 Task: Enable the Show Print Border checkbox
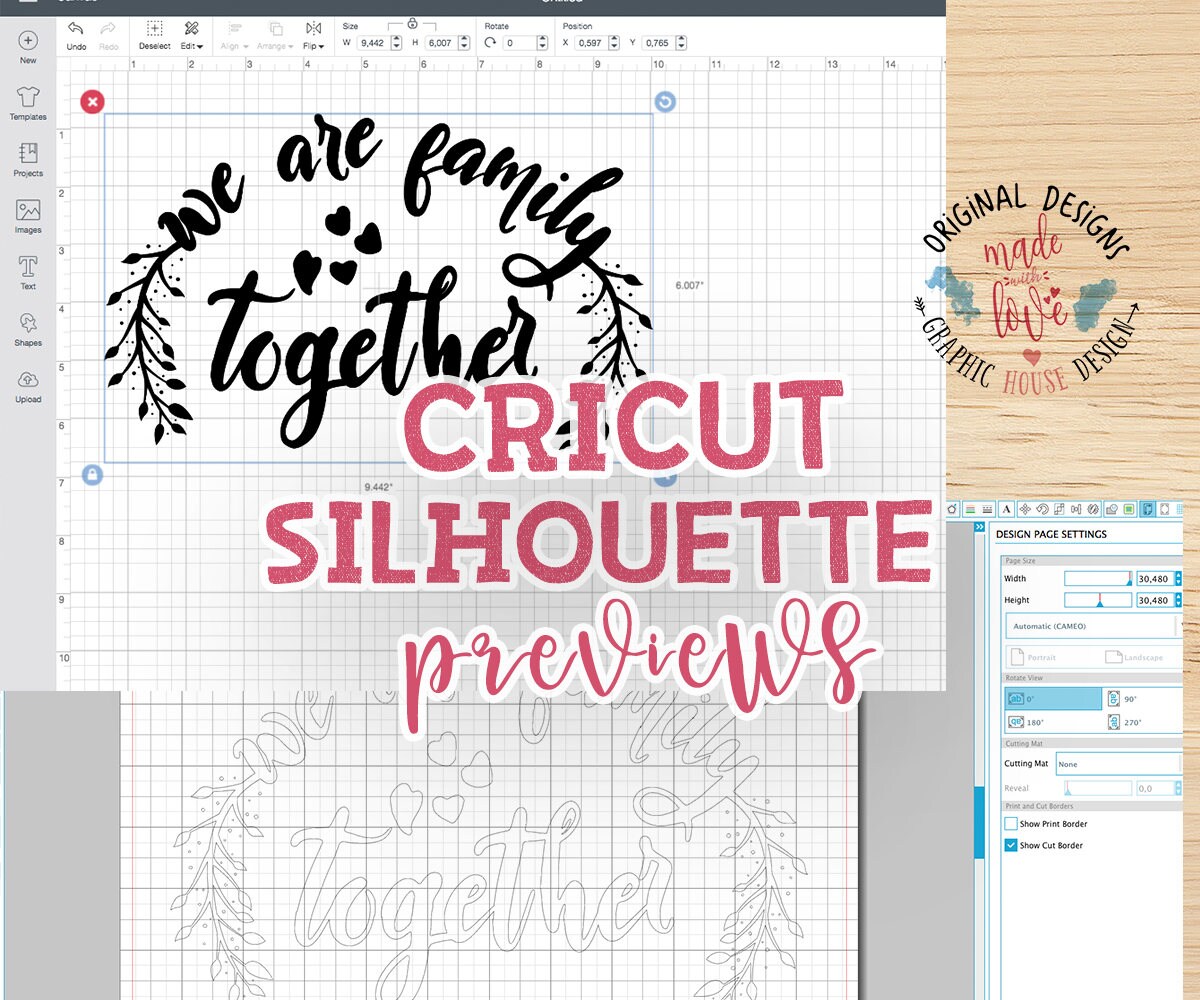point(1009,823)
